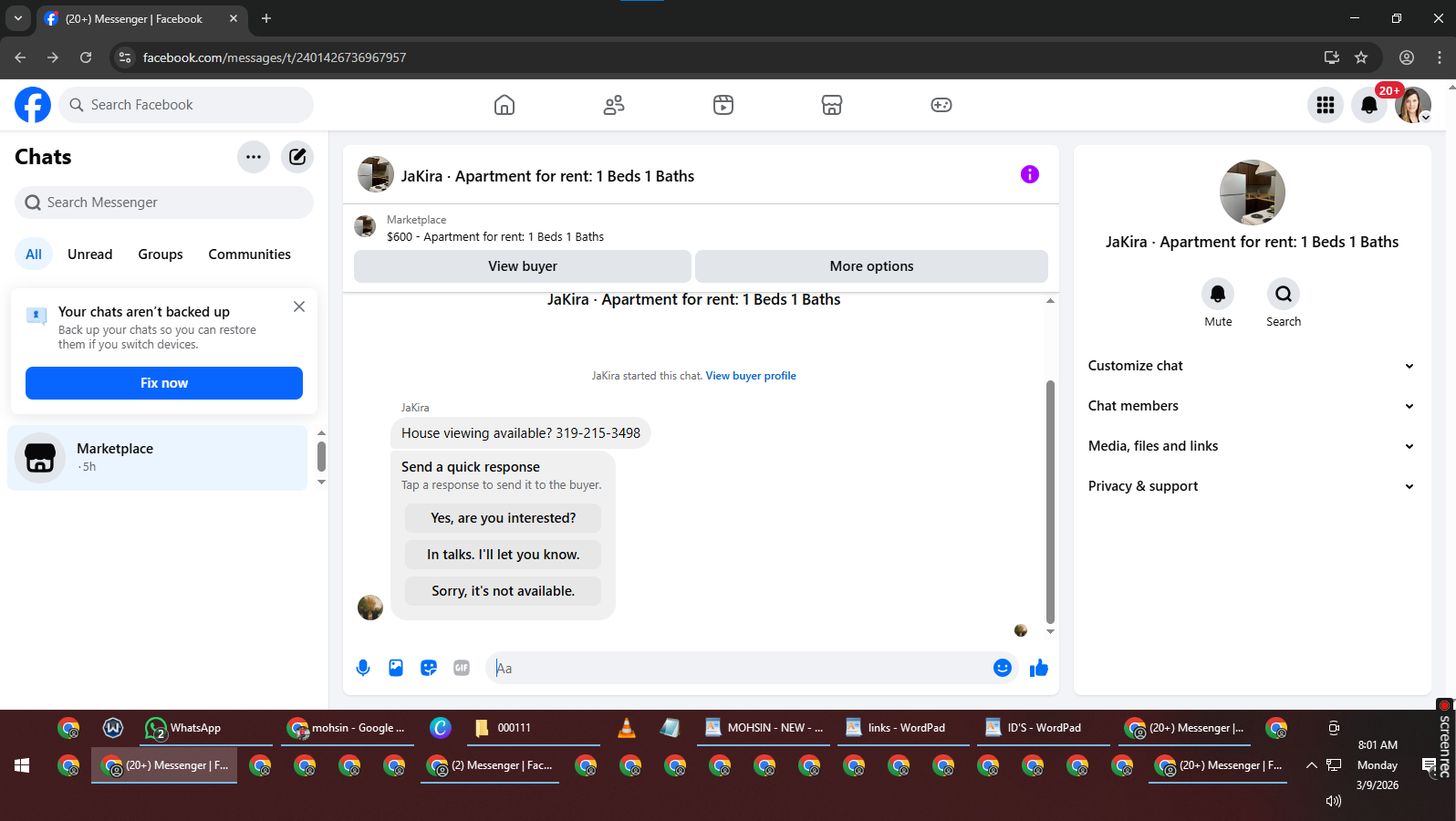Image resolution: width=1456 pixels, height=821 pixels.
Task: Send a thumbs-up like
Action: point(1039,668)
